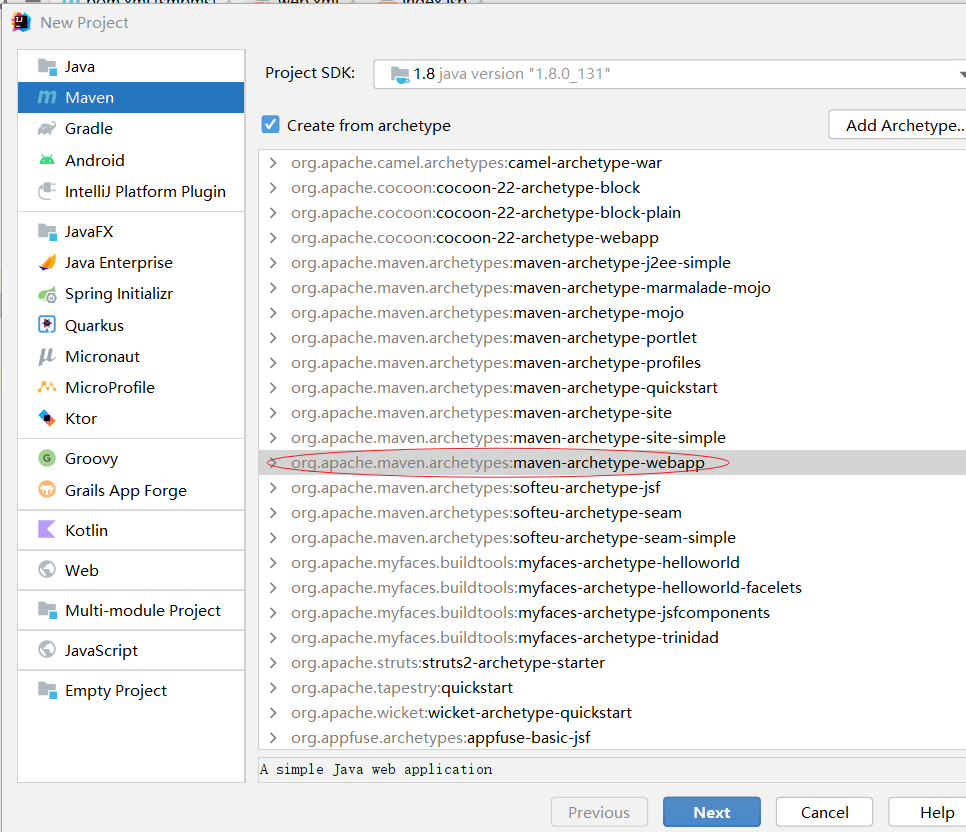Screen dimensions: 966x832
Task: Select the MicroProfile icon
Action: tap(47, 387)
